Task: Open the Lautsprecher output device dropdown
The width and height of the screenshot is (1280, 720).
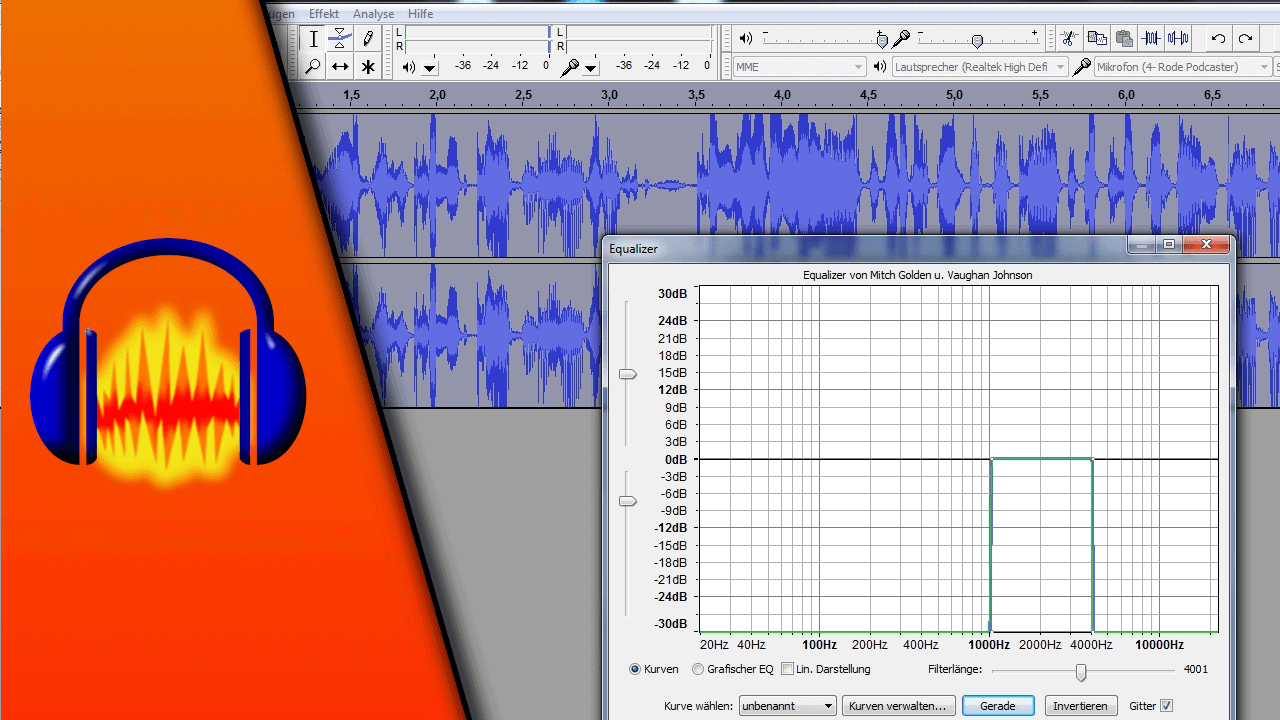Action: [x=980, y=67]
